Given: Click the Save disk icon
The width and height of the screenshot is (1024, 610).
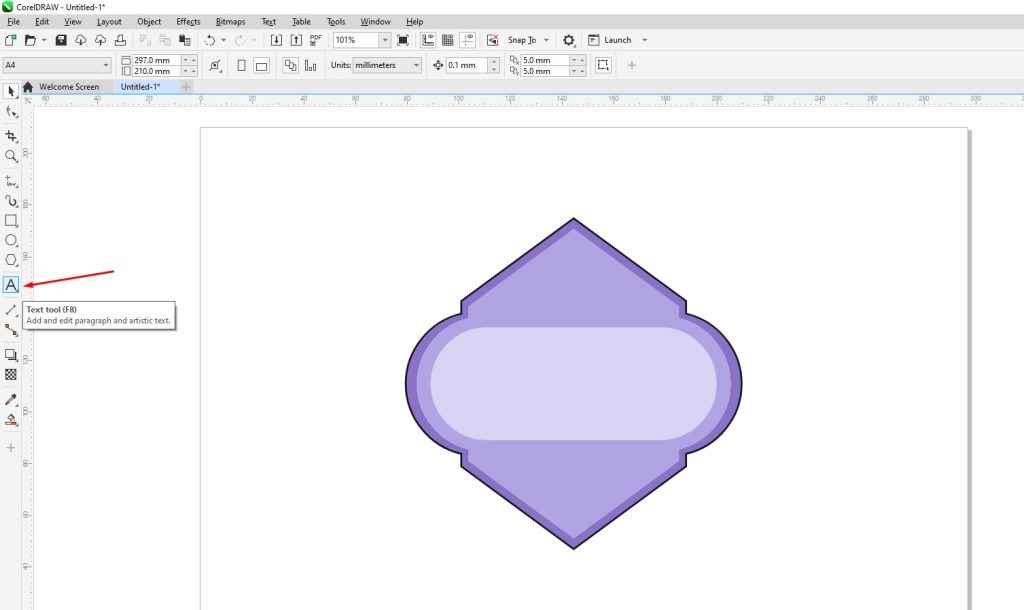Looking at the screenshot, I should tap(61, 40).
